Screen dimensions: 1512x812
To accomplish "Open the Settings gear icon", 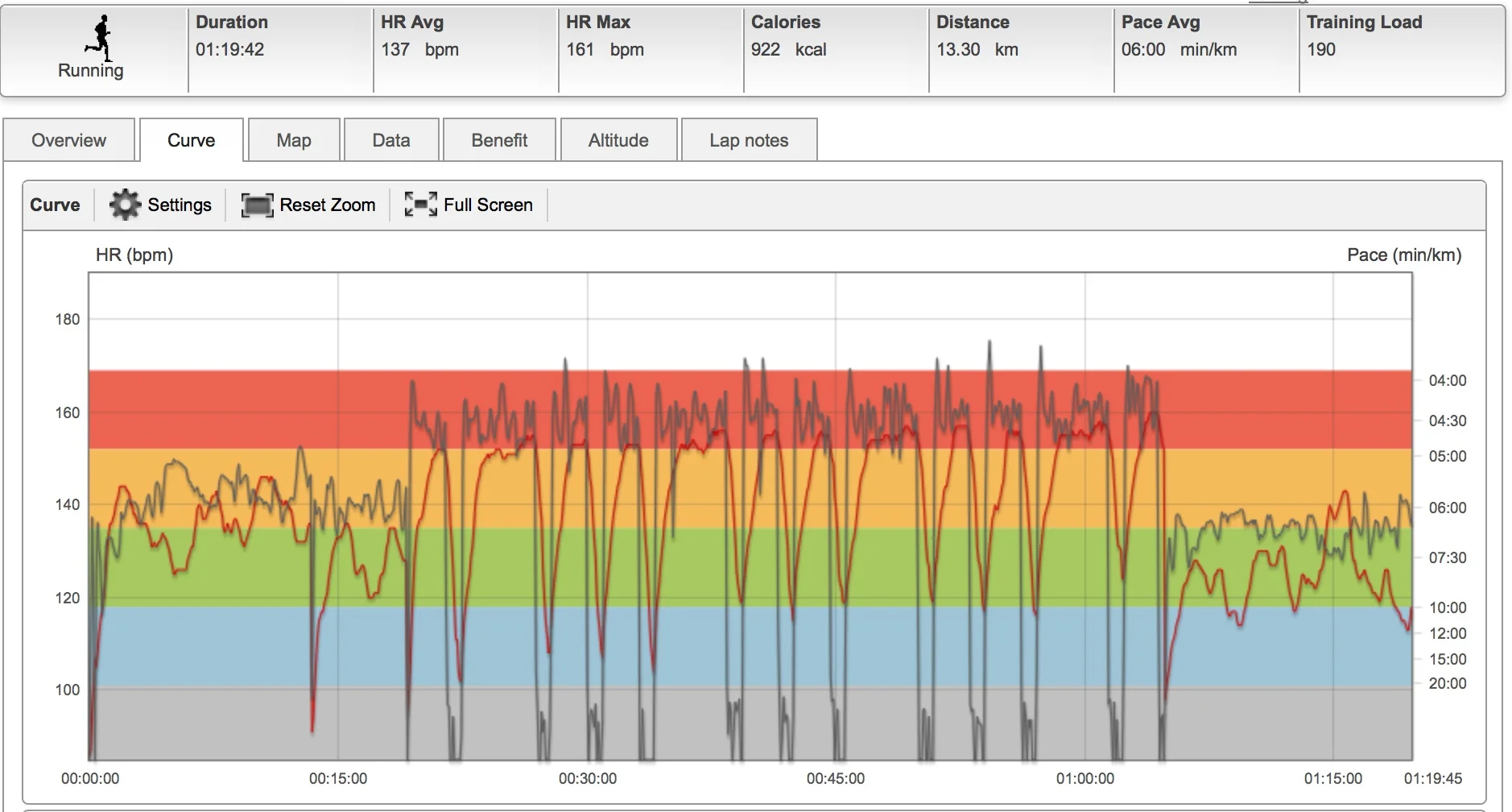I will pos(125,205).
